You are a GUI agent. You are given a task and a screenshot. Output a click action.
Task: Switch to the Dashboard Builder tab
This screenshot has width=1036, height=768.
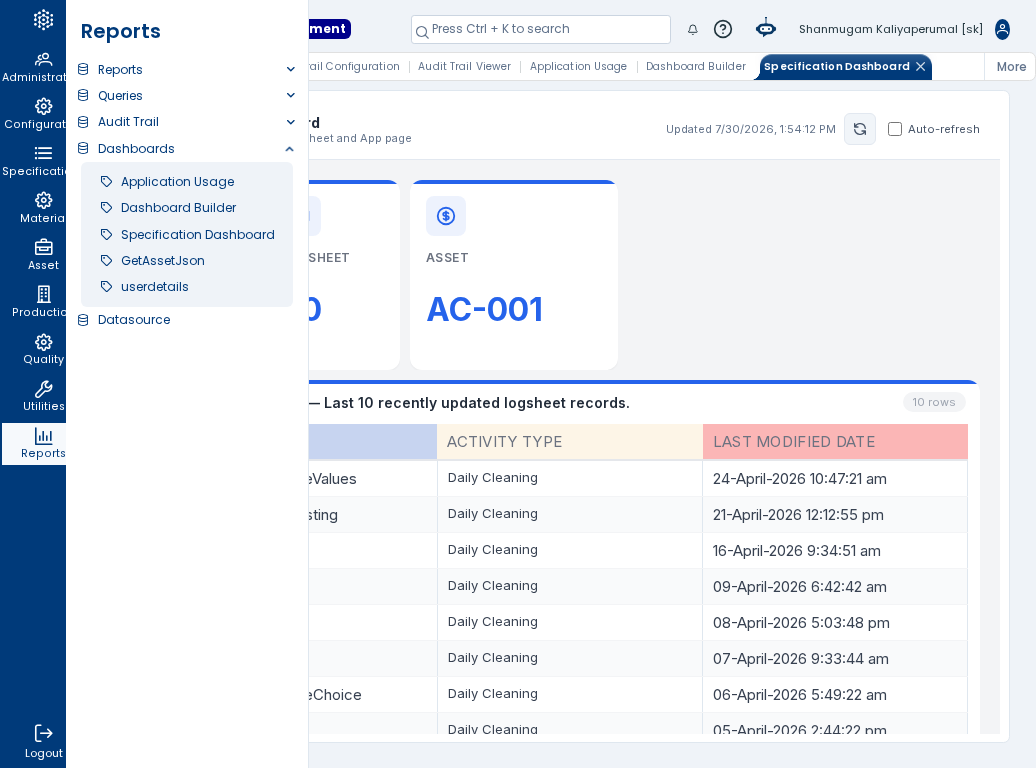click(696, 66)
